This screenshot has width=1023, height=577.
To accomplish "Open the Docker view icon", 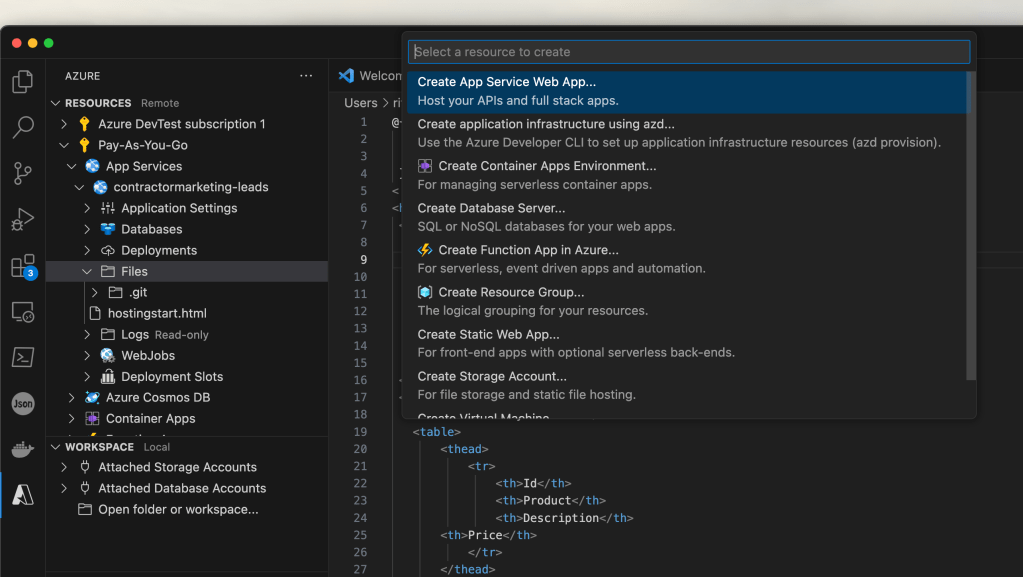I will click(x=23, y=449).
